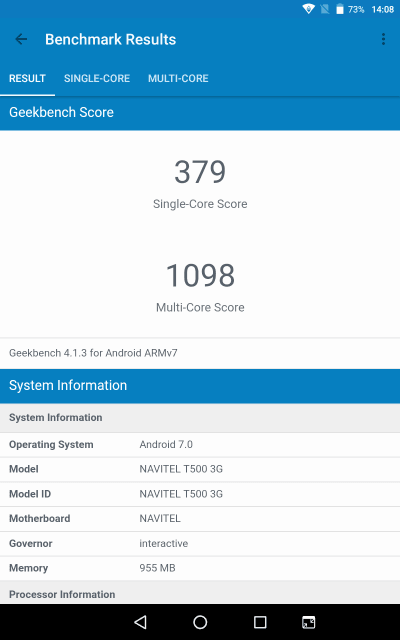Tap the blue System Information header
The height and width of the screenshot is (640, 400).
pos(200,386)
